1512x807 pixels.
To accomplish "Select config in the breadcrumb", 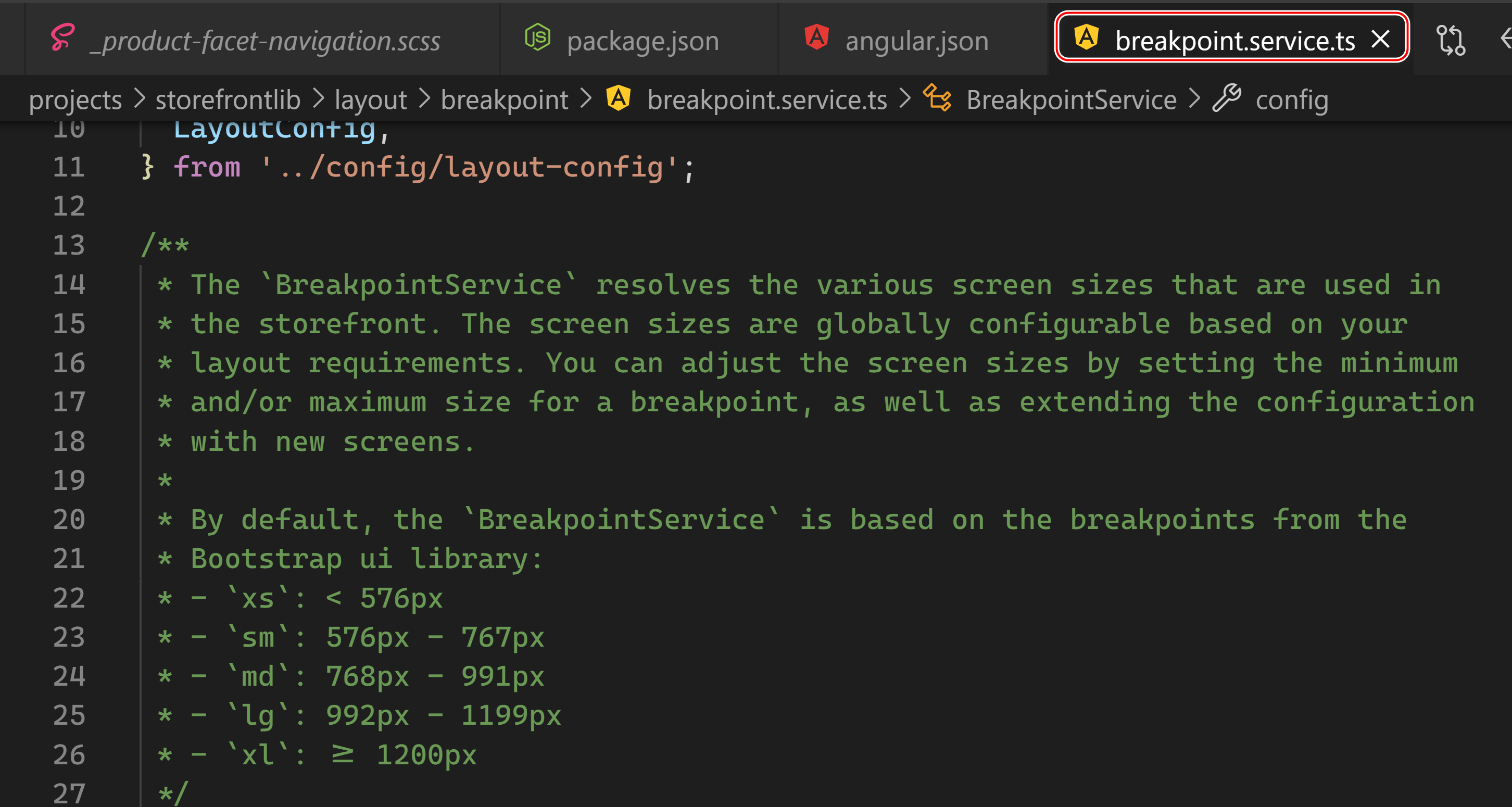I will click(1291, 100).
